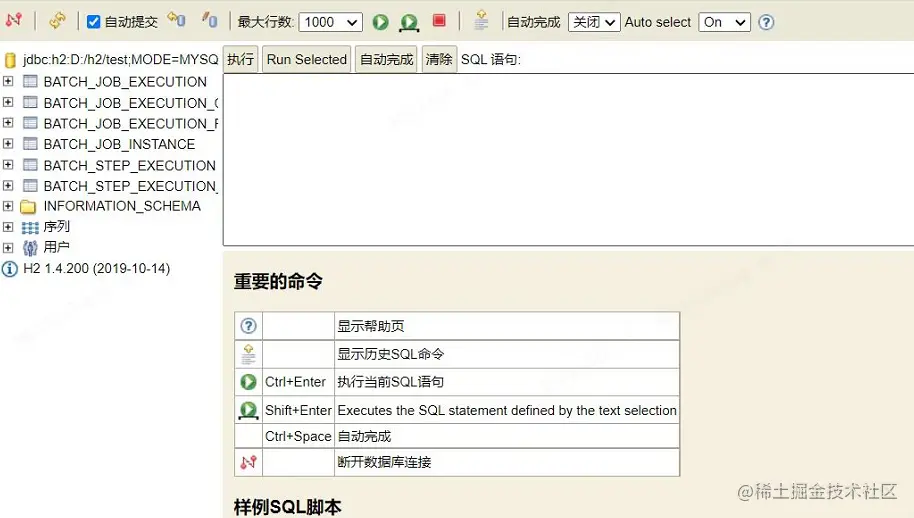Image resolution: width=914 pixels, height=518 pixels.
Task: Click the 用户 users icon
Action: click(30, 248)
